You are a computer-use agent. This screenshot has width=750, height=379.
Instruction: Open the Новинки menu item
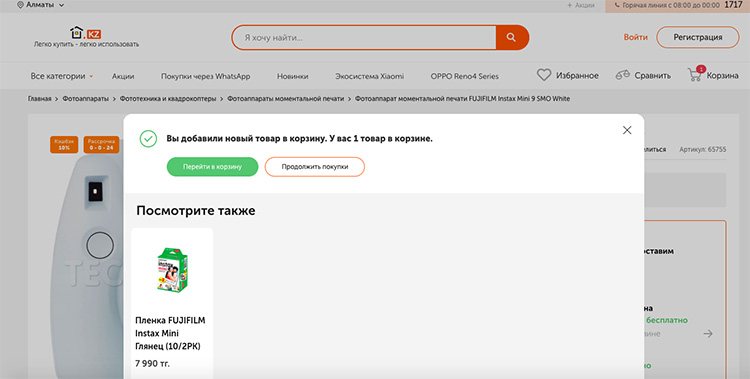tap(292, 76)
